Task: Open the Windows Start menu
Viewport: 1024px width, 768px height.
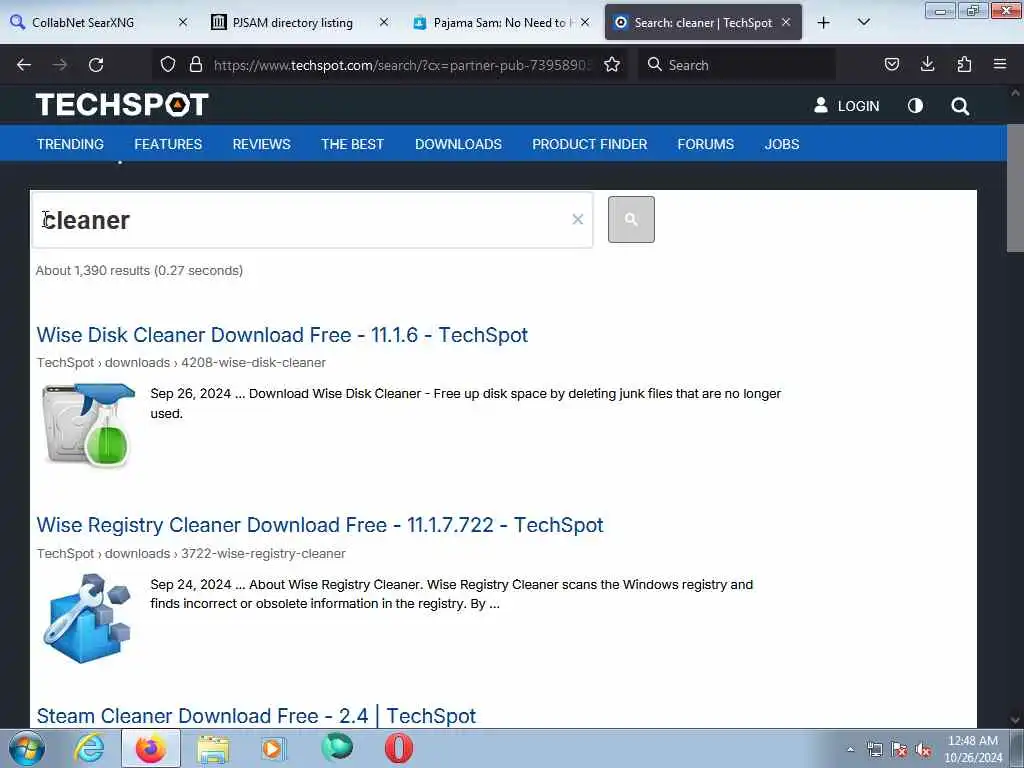Action: 26,749
